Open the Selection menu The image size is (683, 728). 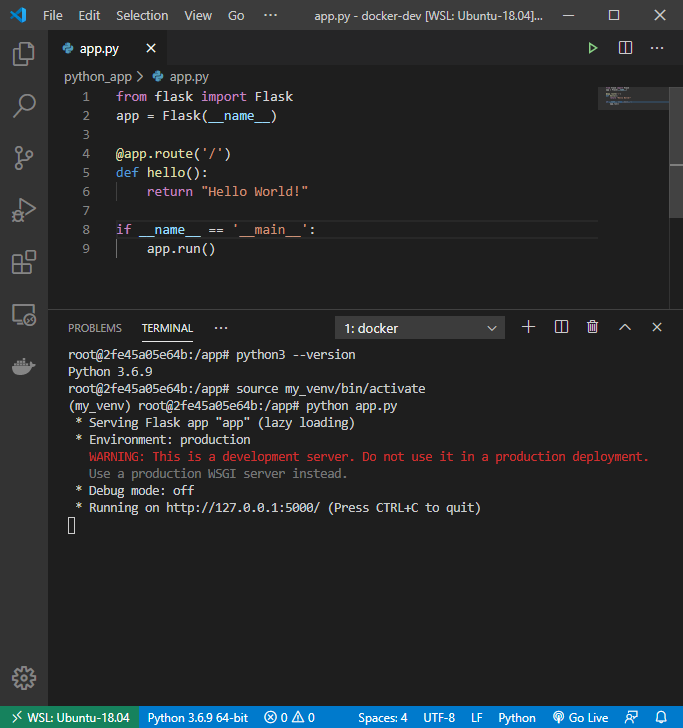coord(142,15)
